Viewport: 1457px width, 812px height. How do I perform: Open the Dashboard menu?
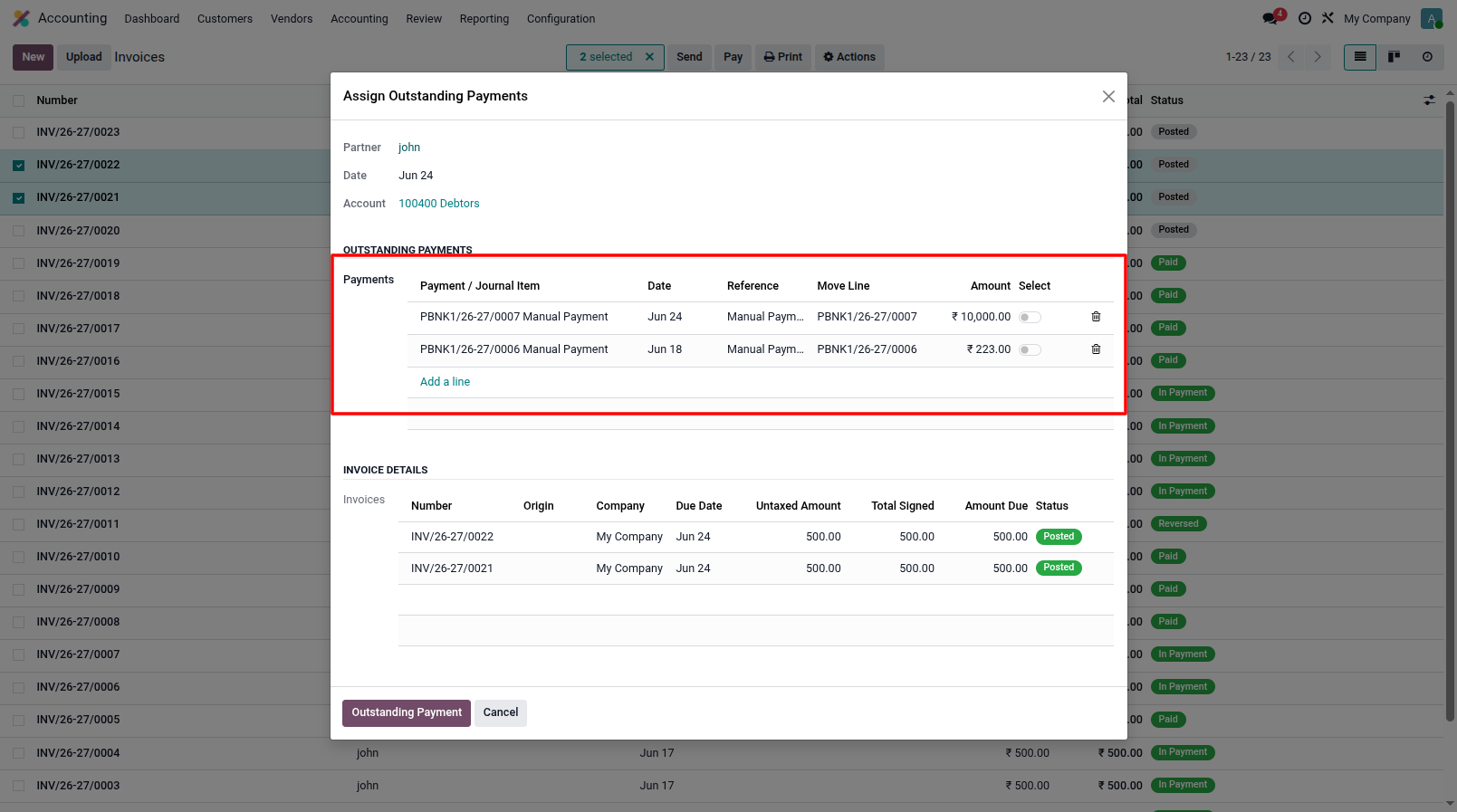point(152,18)
